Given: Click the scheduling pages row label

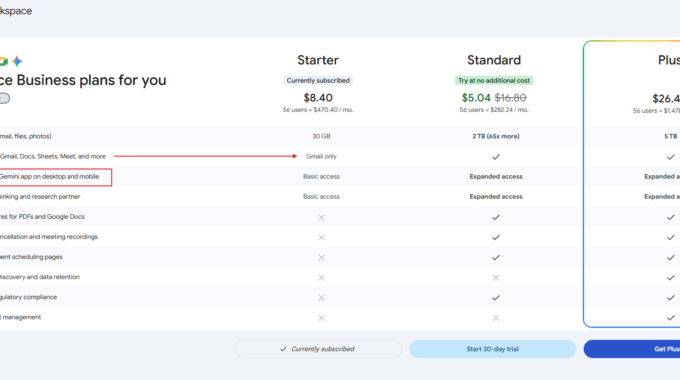Looking at the screenshot, I should pyautogui.click(x=31, y=257).
